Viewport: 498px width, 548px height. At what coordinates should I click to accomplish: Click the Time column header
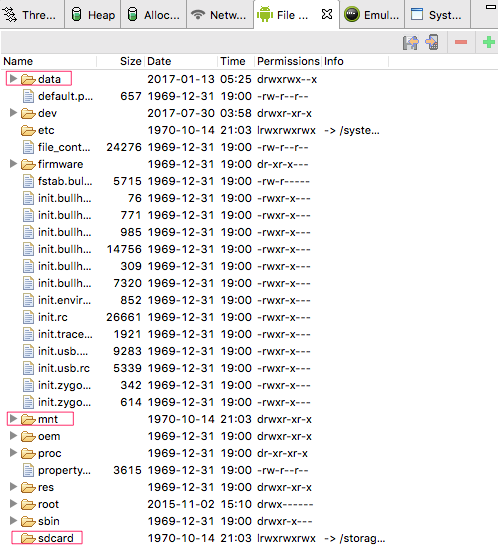pyautogui.click(x=236, y=61)
